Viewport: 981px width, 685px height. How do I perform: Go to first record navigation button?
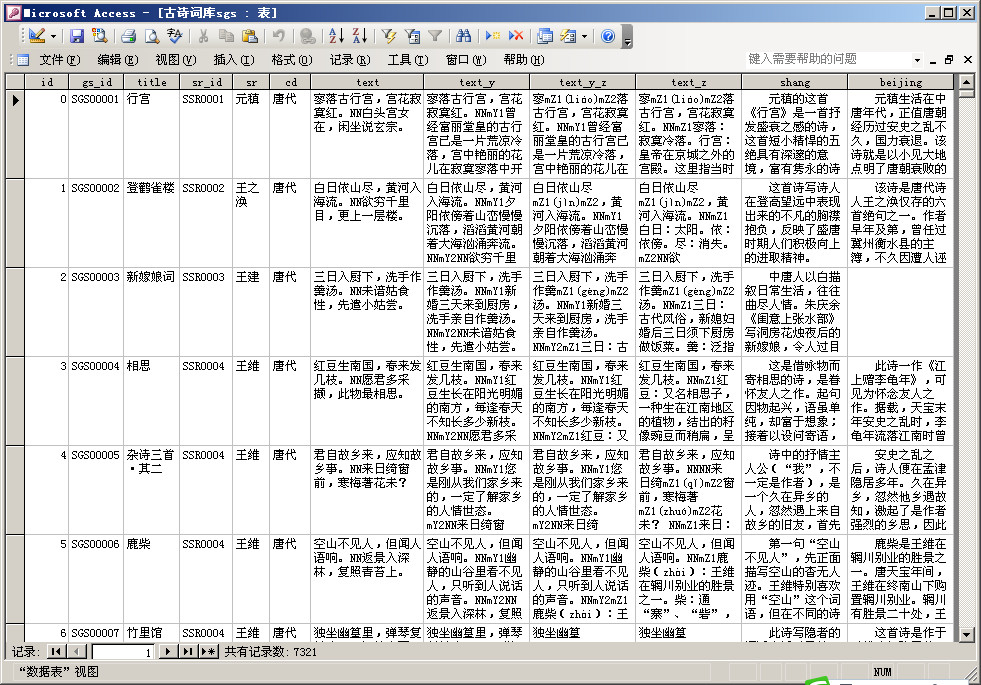pyautogui.click(x=56, y=652)
